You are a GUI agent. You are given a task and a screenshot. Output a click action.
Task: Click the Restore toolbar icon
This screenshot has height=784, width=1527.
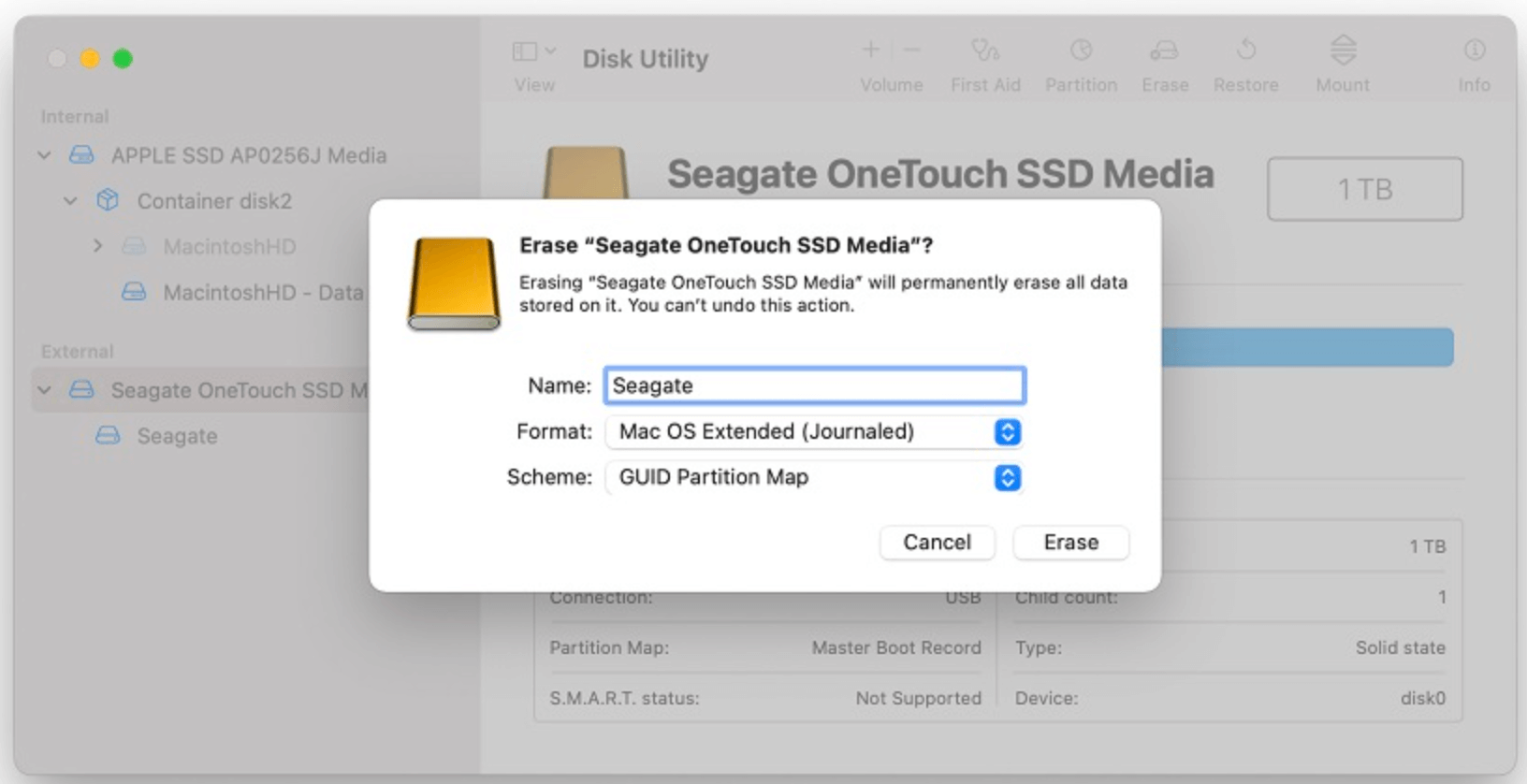tap(1245, 50)
